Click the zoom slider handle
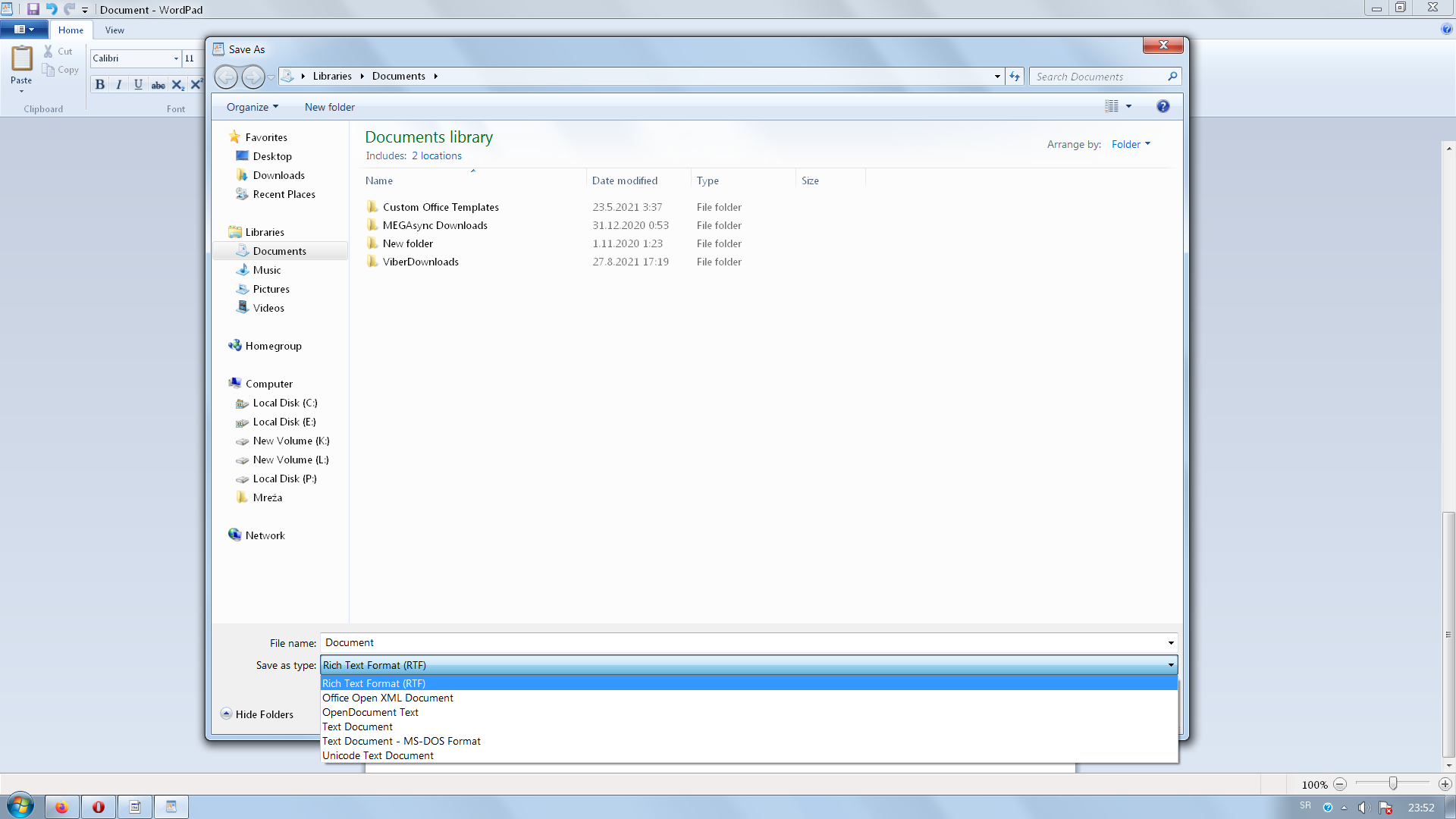 [1392, 784]
